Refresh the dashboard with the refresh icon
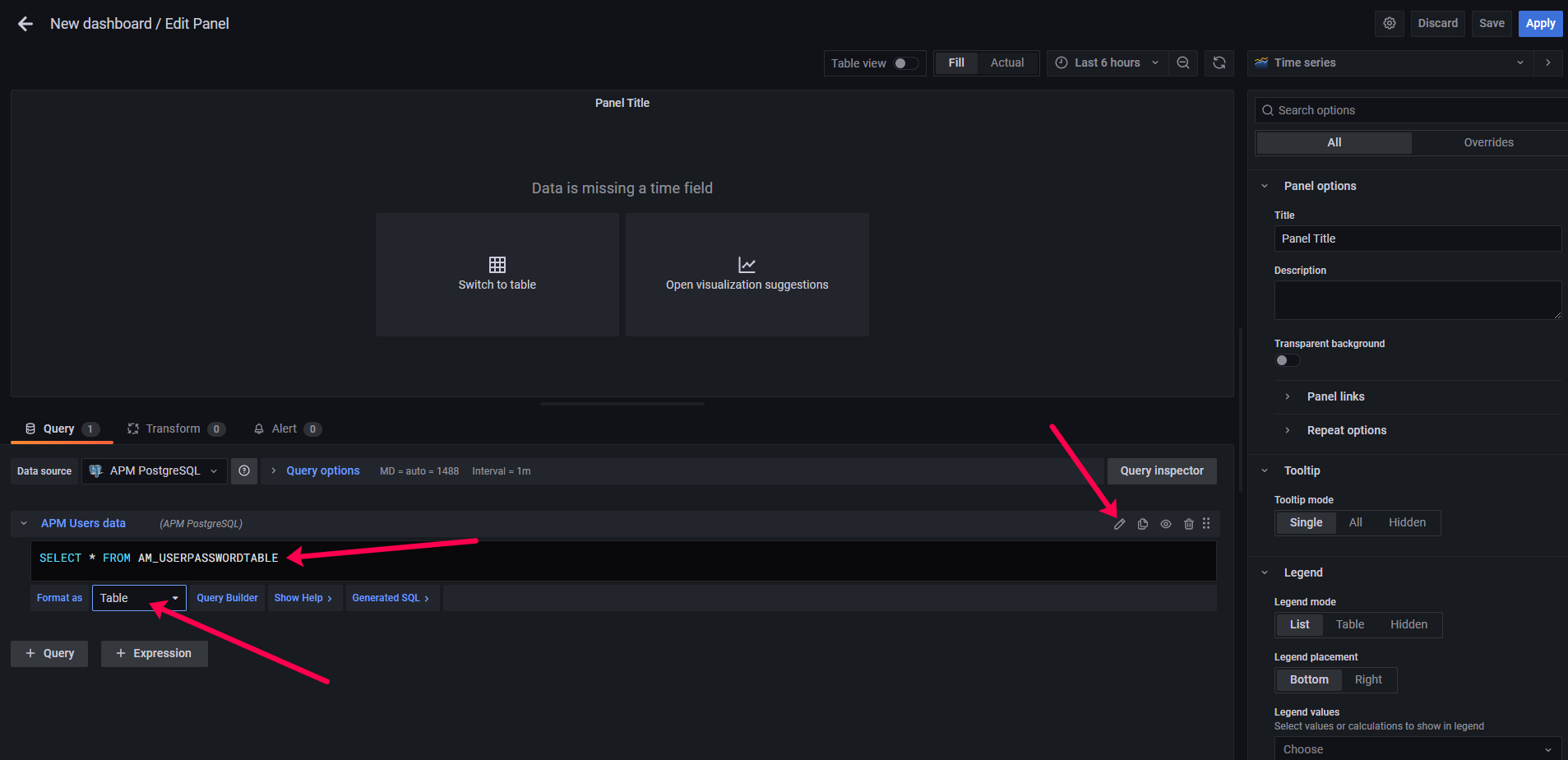Viewport: 1568px width, 760px height. 1219,63
